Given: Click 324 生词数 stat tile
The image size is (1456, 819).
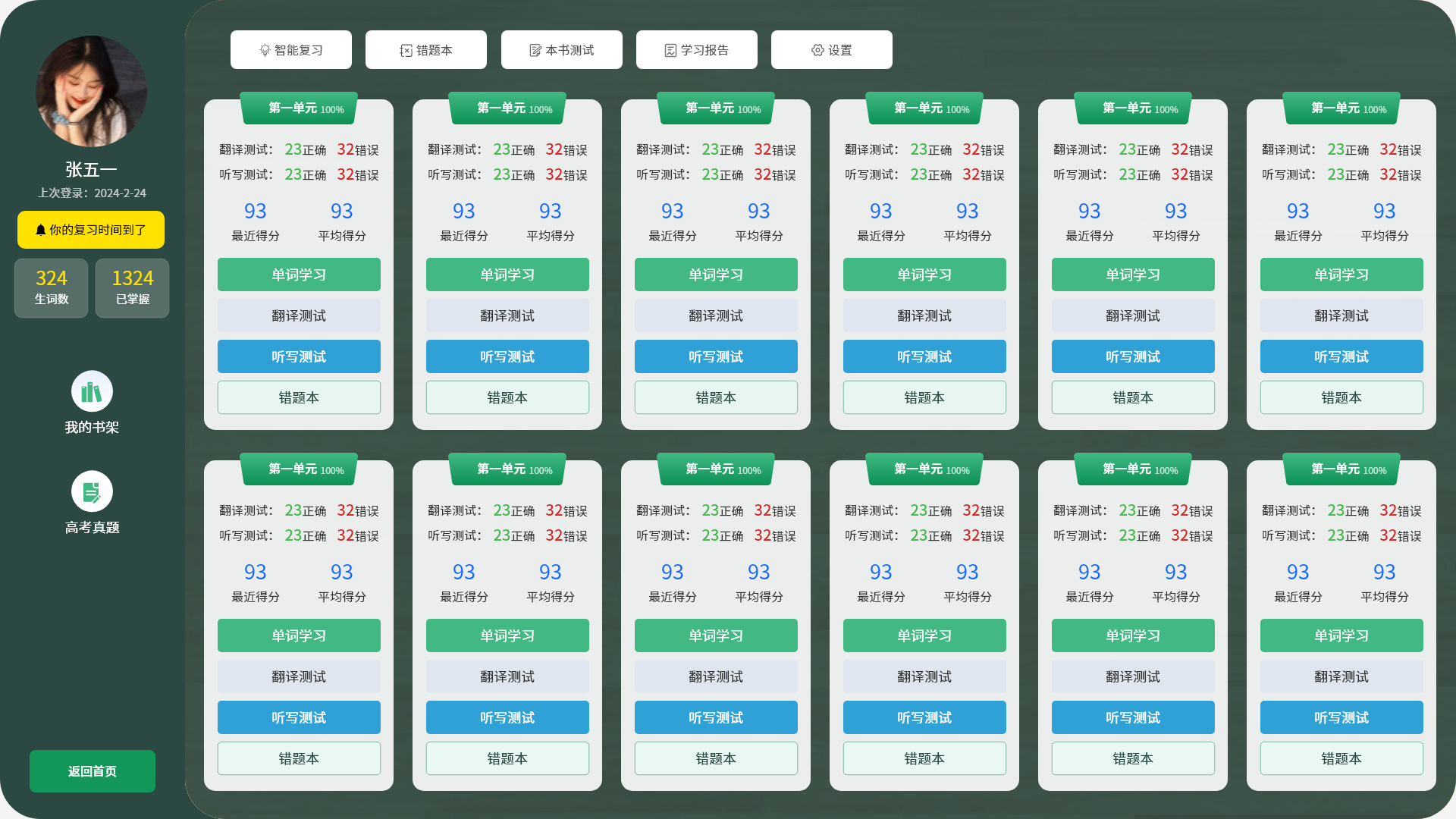Looking at the screenshot, I should 52,287.
